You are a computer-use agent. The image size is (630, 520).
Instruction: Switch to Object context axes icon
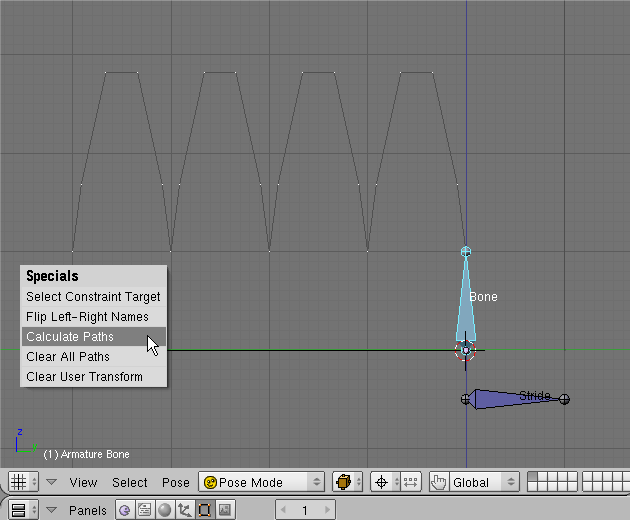[185, 510]
